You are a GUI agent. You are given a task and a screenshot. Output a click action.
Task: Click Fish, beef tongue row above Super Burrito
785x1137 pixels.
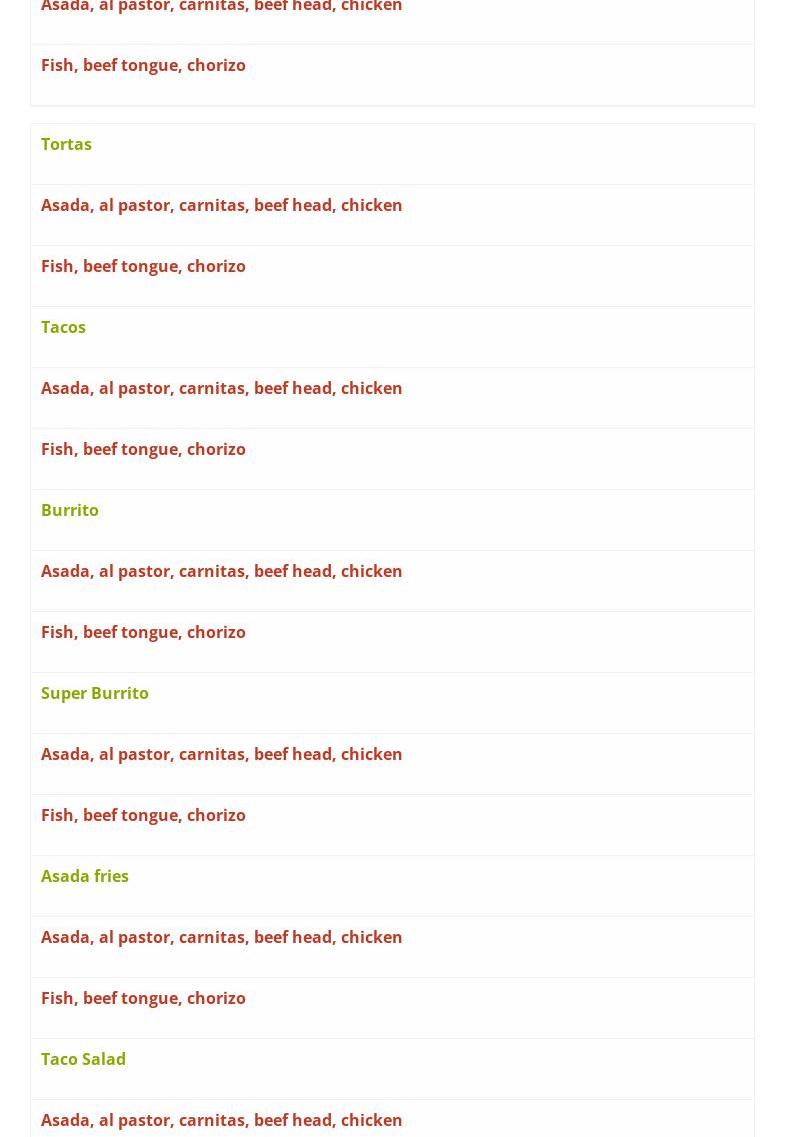143,632
